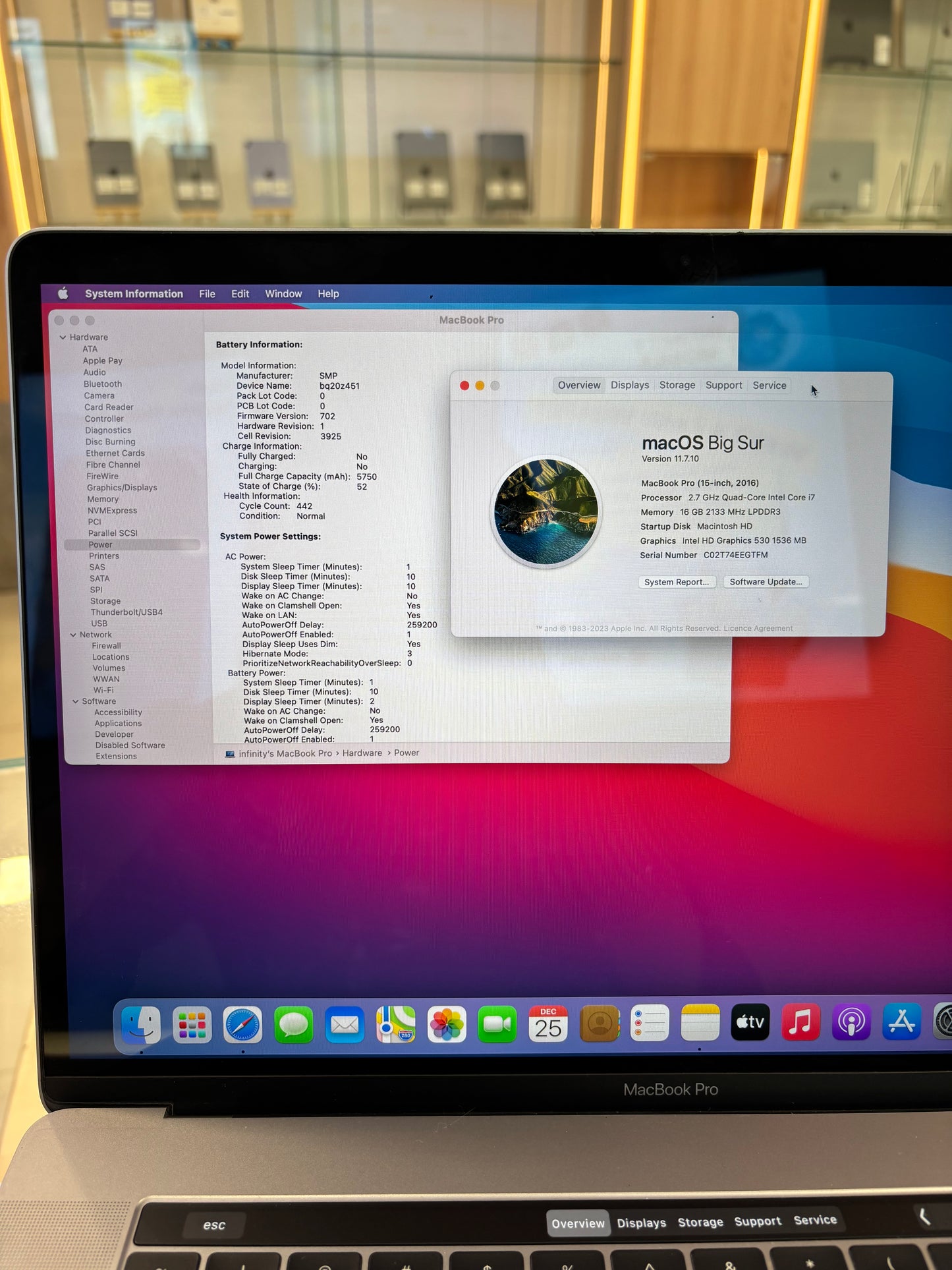
Task: Switch to the Support tab
Action: point(723,386)
